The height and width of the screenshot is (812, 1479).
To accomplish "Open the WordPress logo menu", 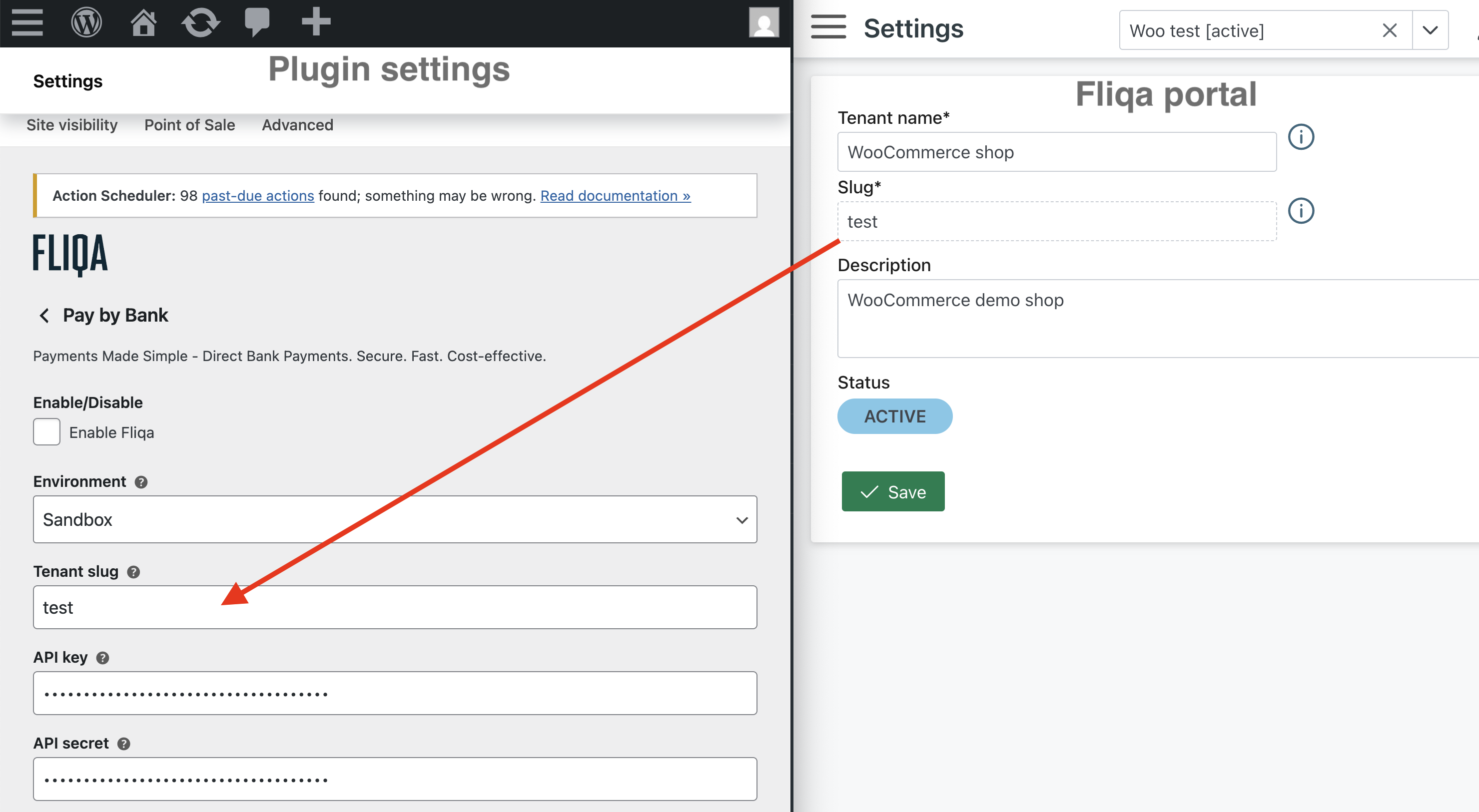I will tap(86, 23).
